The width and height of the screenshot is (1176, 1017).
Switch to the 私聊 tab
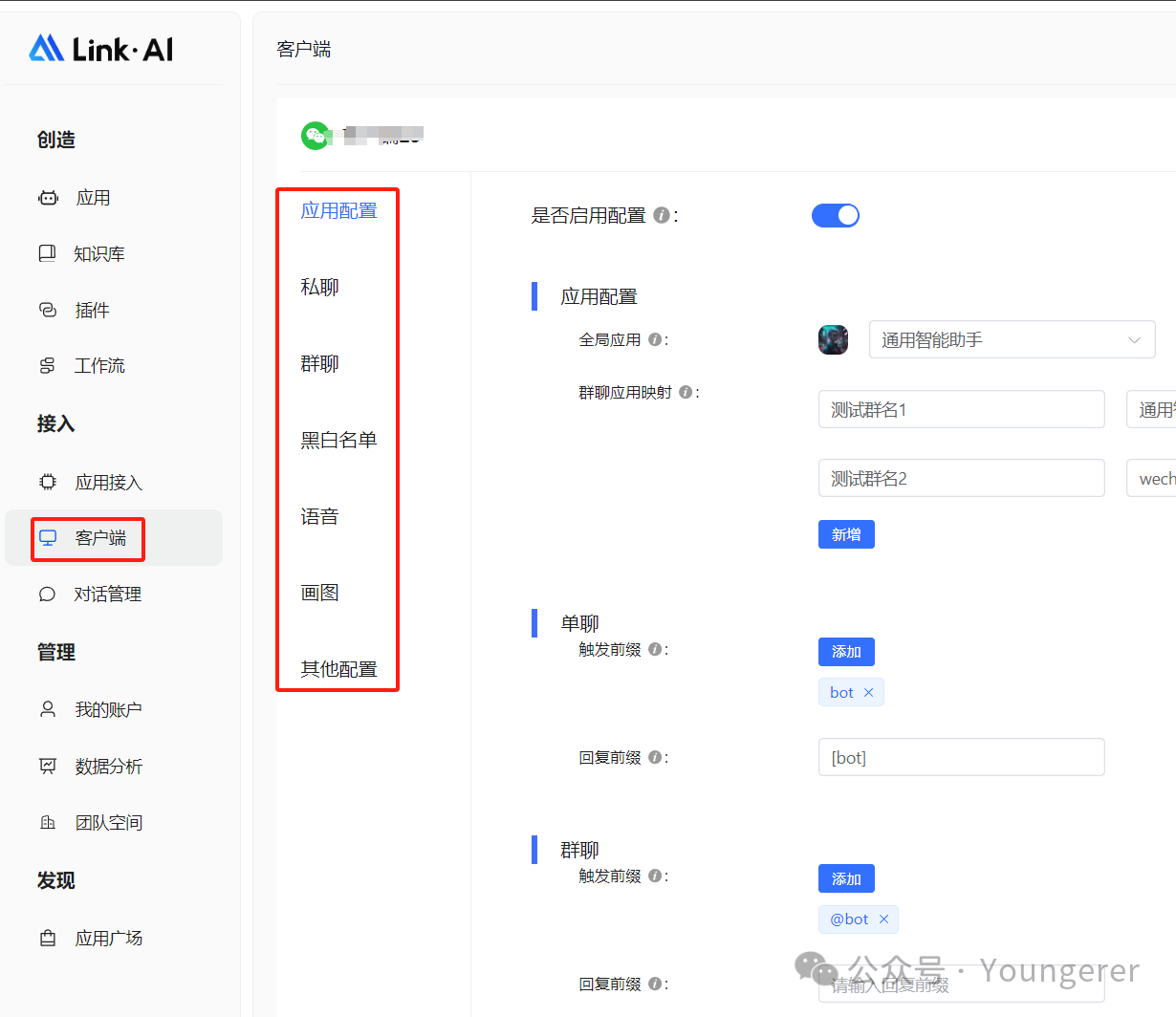pos(319,287)
